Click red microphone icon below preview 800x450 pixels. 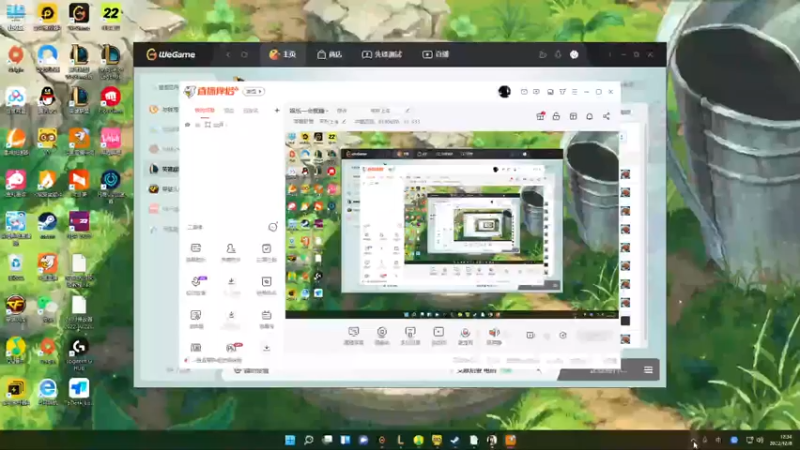point(465,335)
